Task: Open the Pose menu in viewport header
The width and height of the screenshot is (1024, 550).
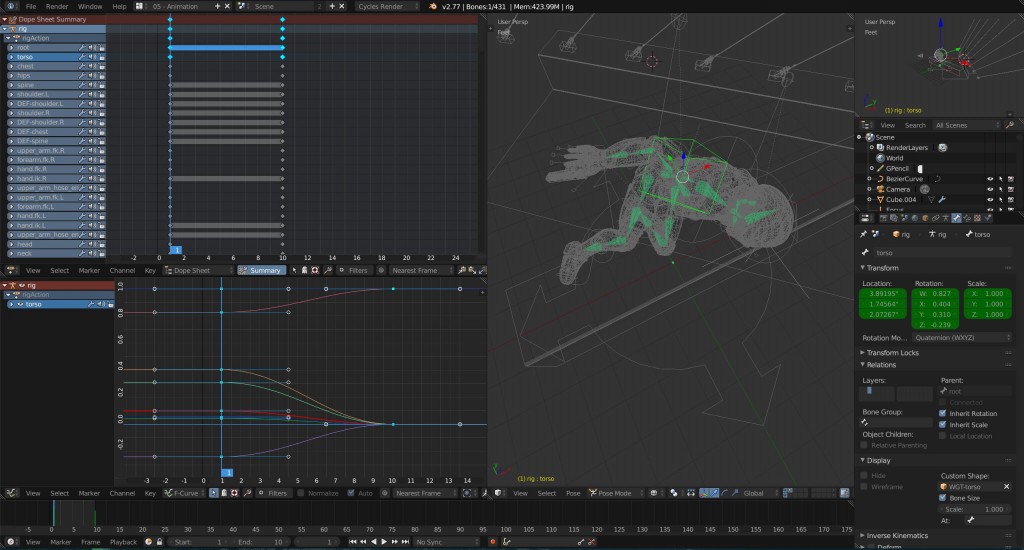Action: (x=573, y=493)
